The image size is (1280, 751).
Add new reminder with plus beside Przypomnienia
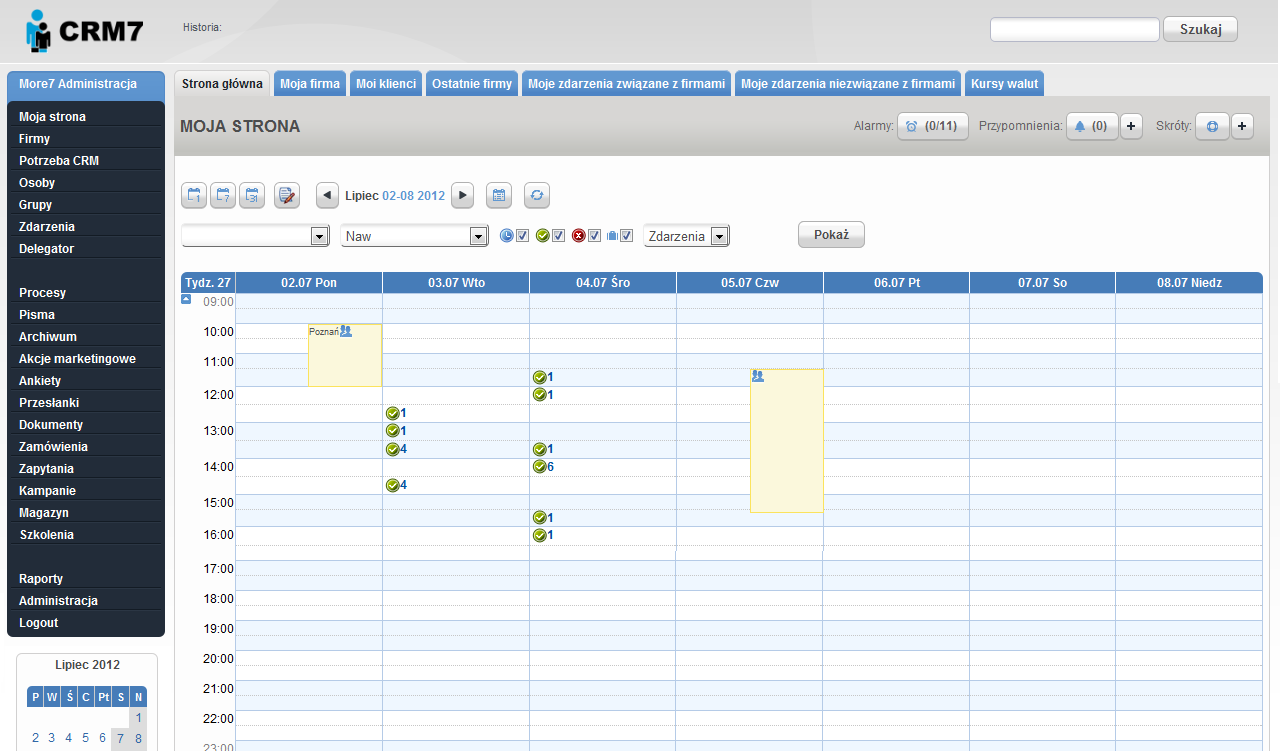(x=1130, y=127)
